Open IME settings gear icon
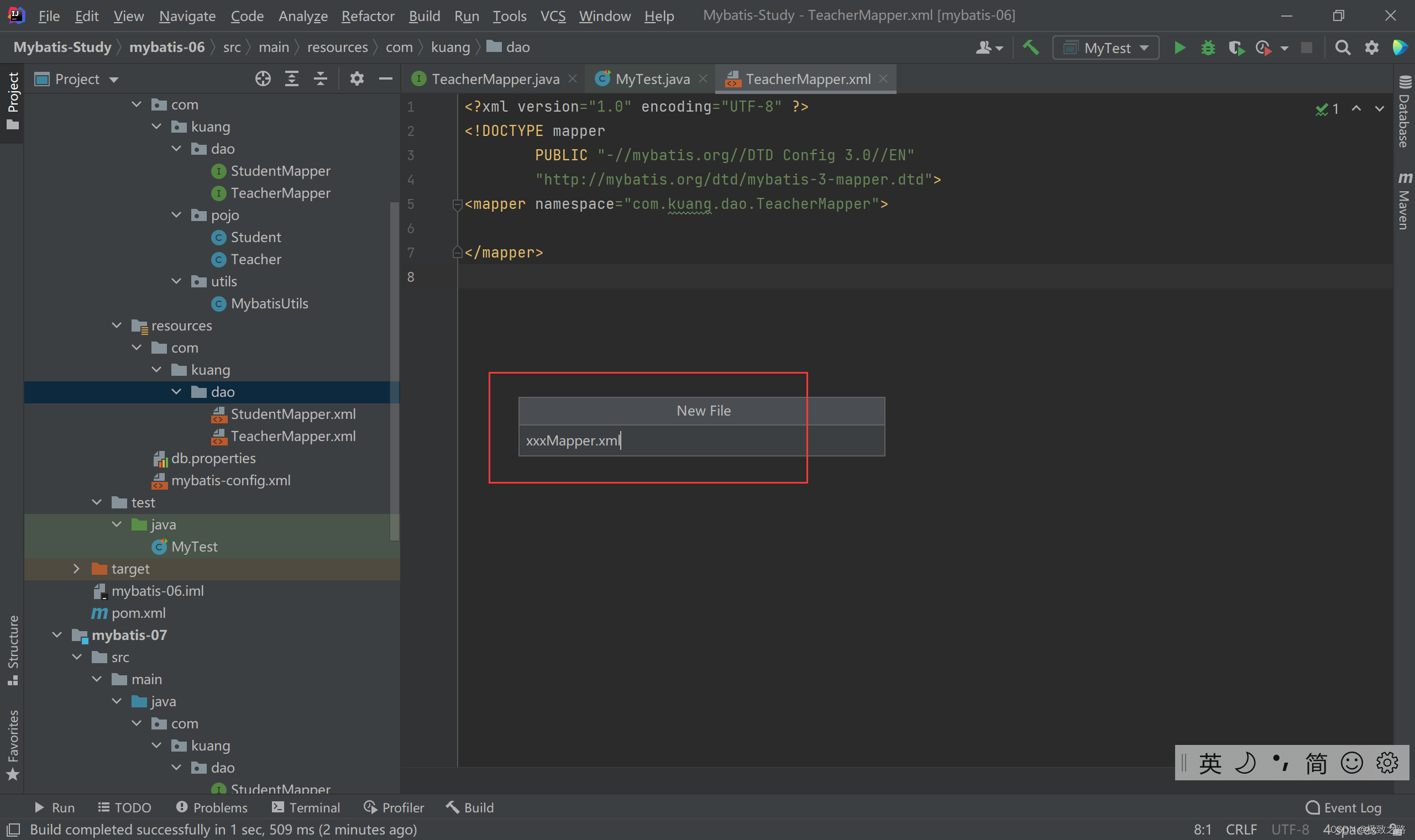Image resolution: width=1415 pixels, height=840 pixels. click(x=1387, y=763)
